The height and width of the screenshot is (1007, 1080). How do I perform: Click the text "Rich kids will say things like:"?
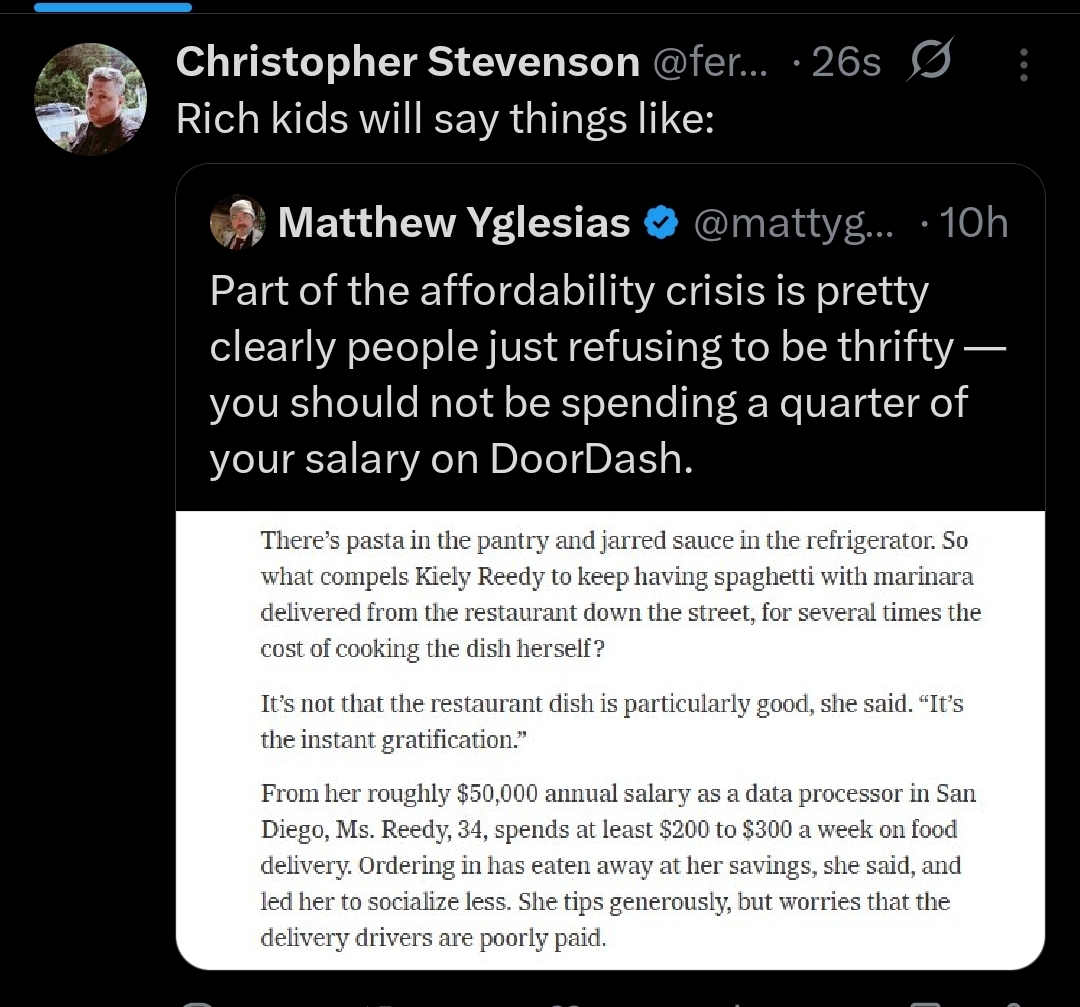pos(445,120)
